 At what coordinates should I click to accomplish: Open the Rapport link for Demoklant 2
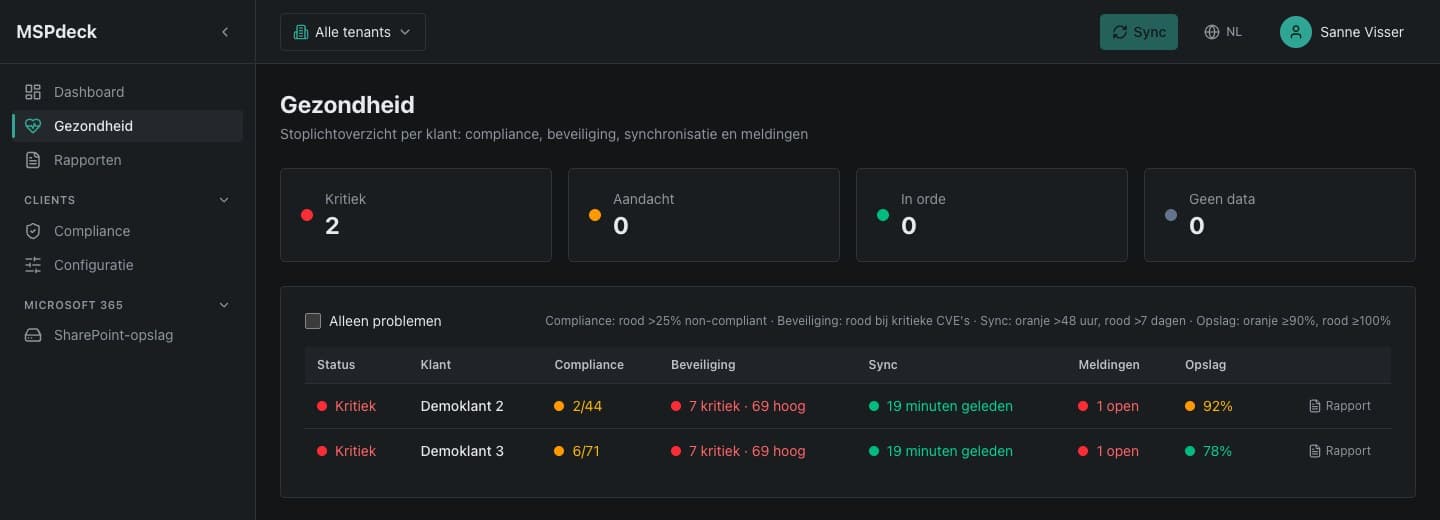point(1340,406)
